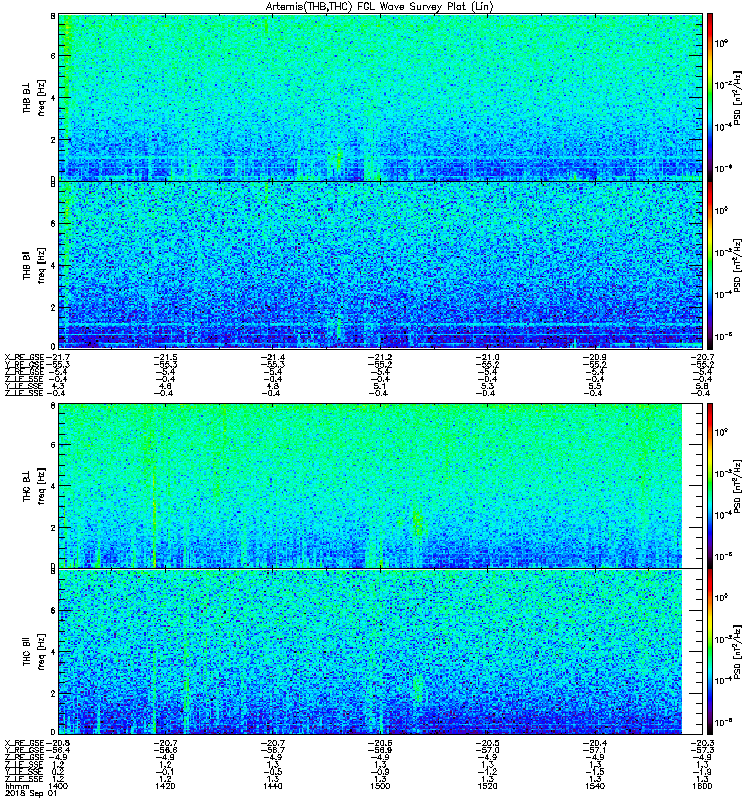Click the 'hhmm' time format label
Screen dimensions: 750x800
(17, 786)
